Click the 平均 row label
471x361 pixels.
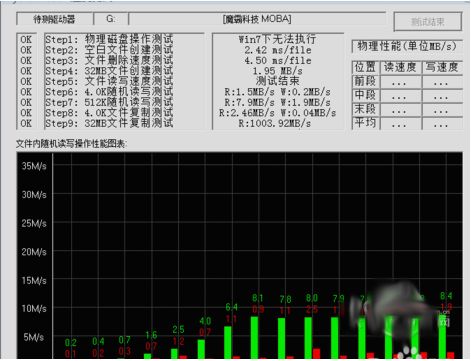click(x=365, y=123)
